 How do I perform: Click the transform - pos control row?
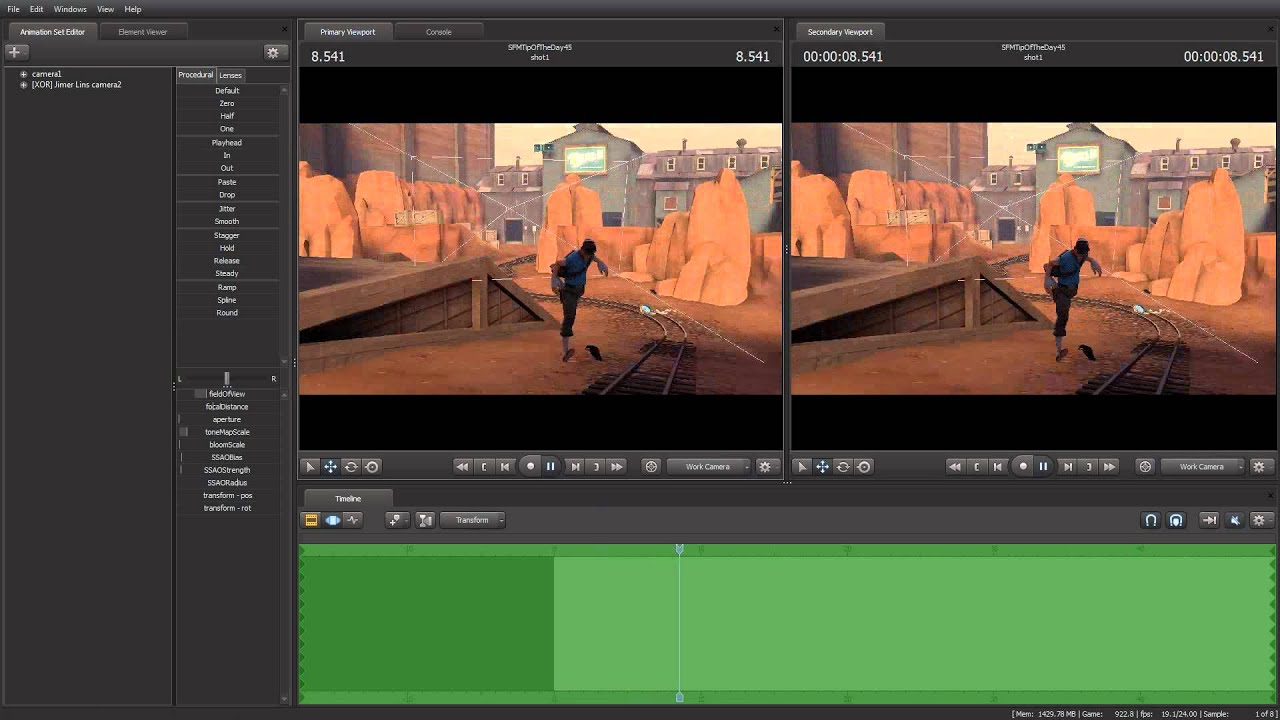point(227,495)
